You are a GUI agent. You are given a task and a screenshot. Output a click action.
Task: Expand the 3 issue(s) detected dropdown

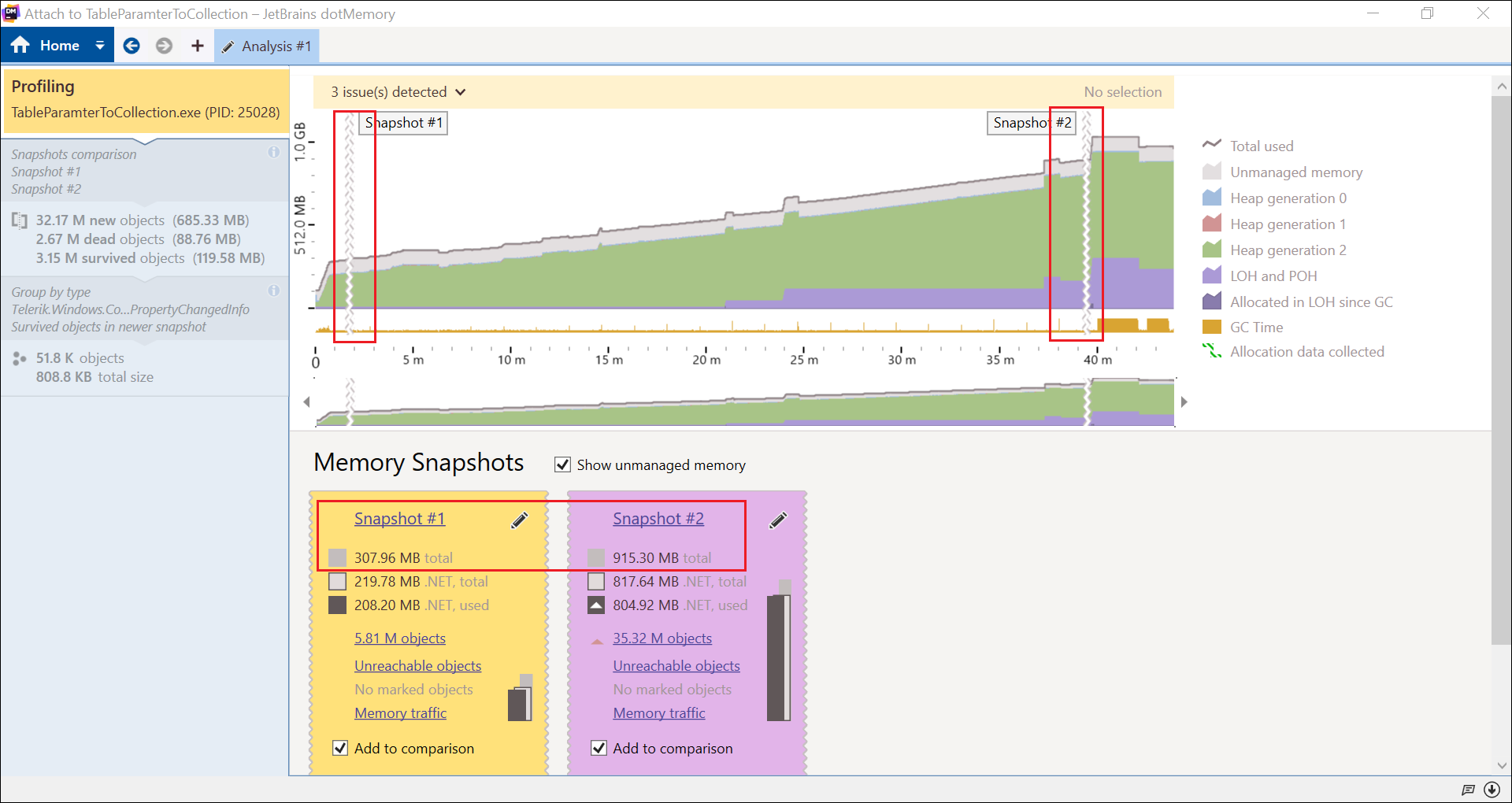click(398, 92)
